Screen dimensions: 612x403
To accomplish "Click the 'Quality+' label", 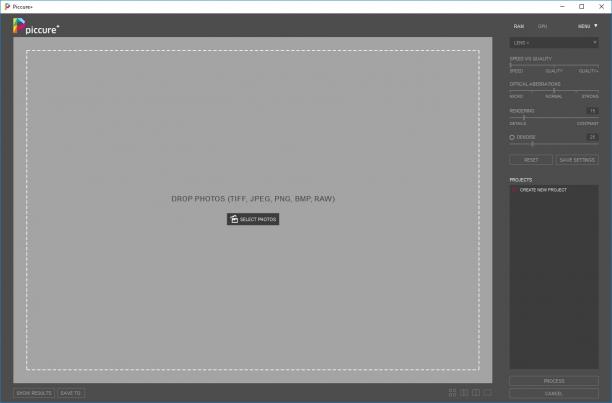I will (x=588, y=71).
